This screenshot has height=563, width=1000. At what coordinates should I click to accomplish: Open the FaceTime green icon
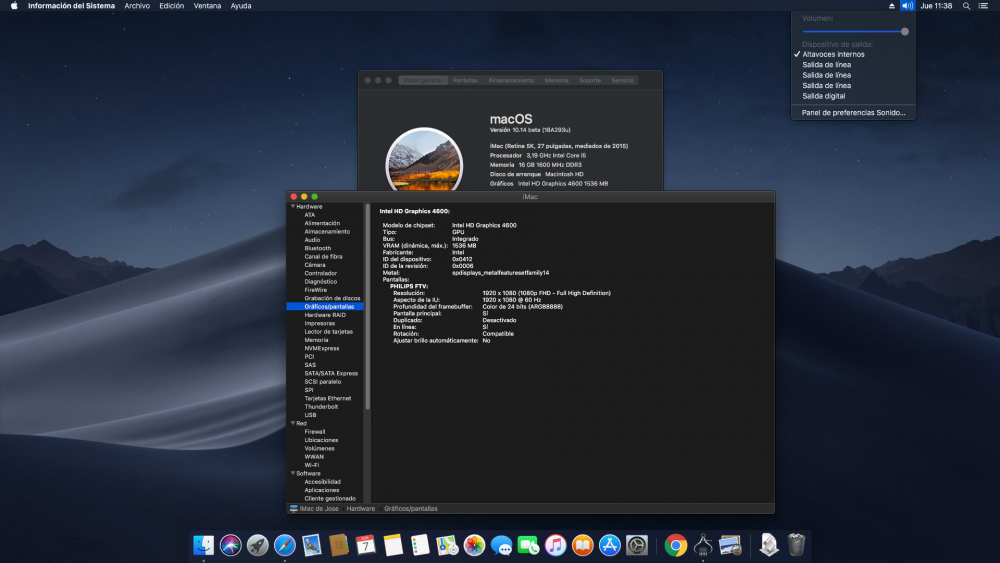click(528, 545)
